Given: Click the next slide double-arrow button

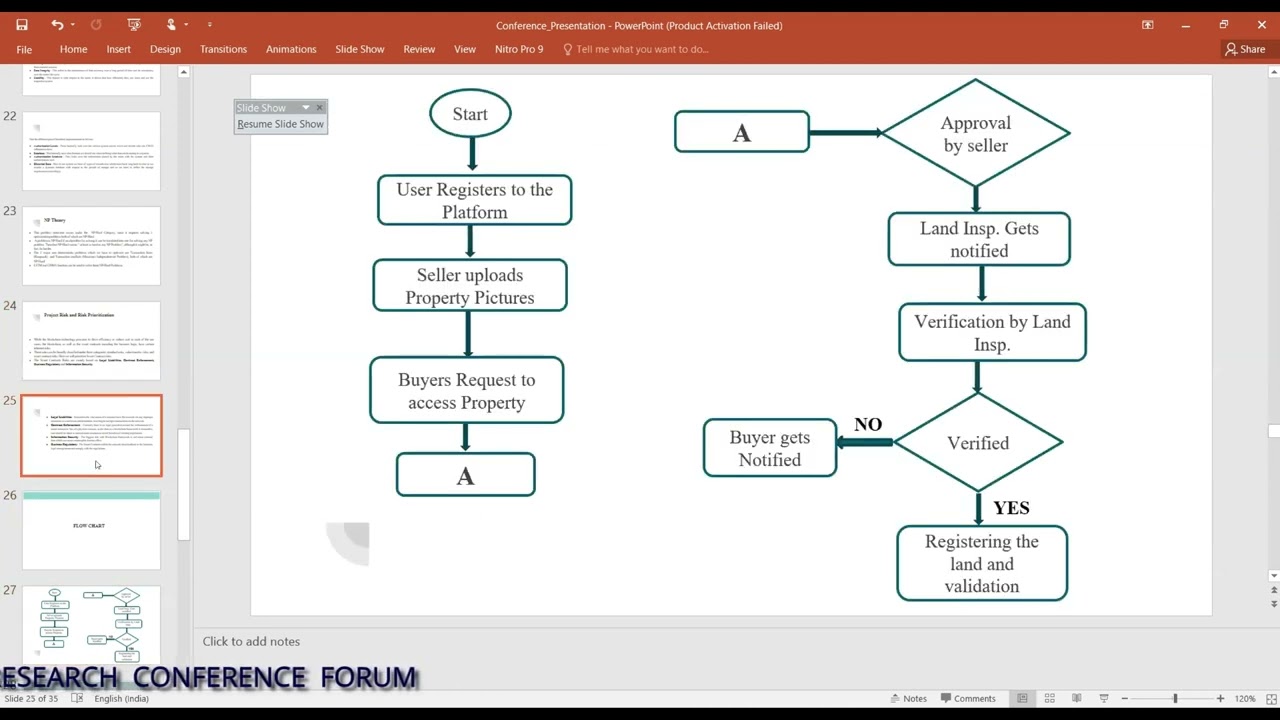Looking at the screenshot, I should [1273, 605].
